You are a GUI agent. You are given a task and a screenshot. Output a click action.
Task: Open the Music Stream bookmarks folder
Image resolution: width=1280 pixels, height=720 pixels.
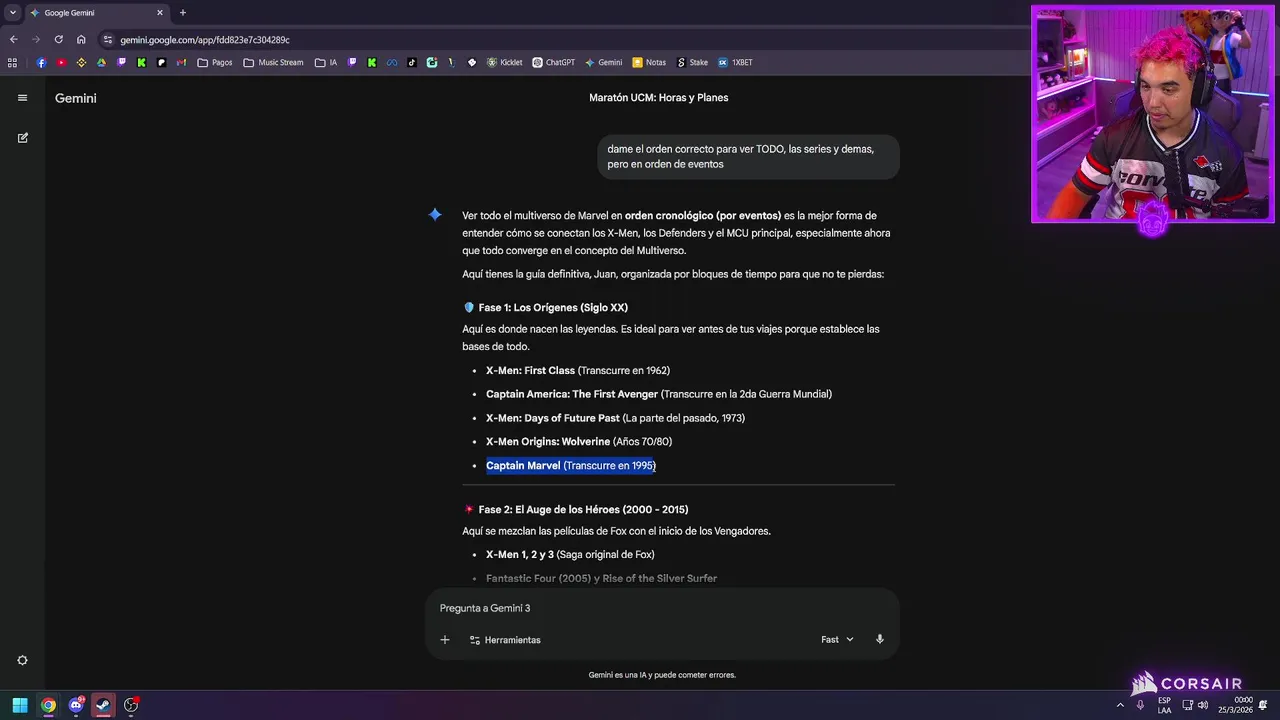(273, 62)
